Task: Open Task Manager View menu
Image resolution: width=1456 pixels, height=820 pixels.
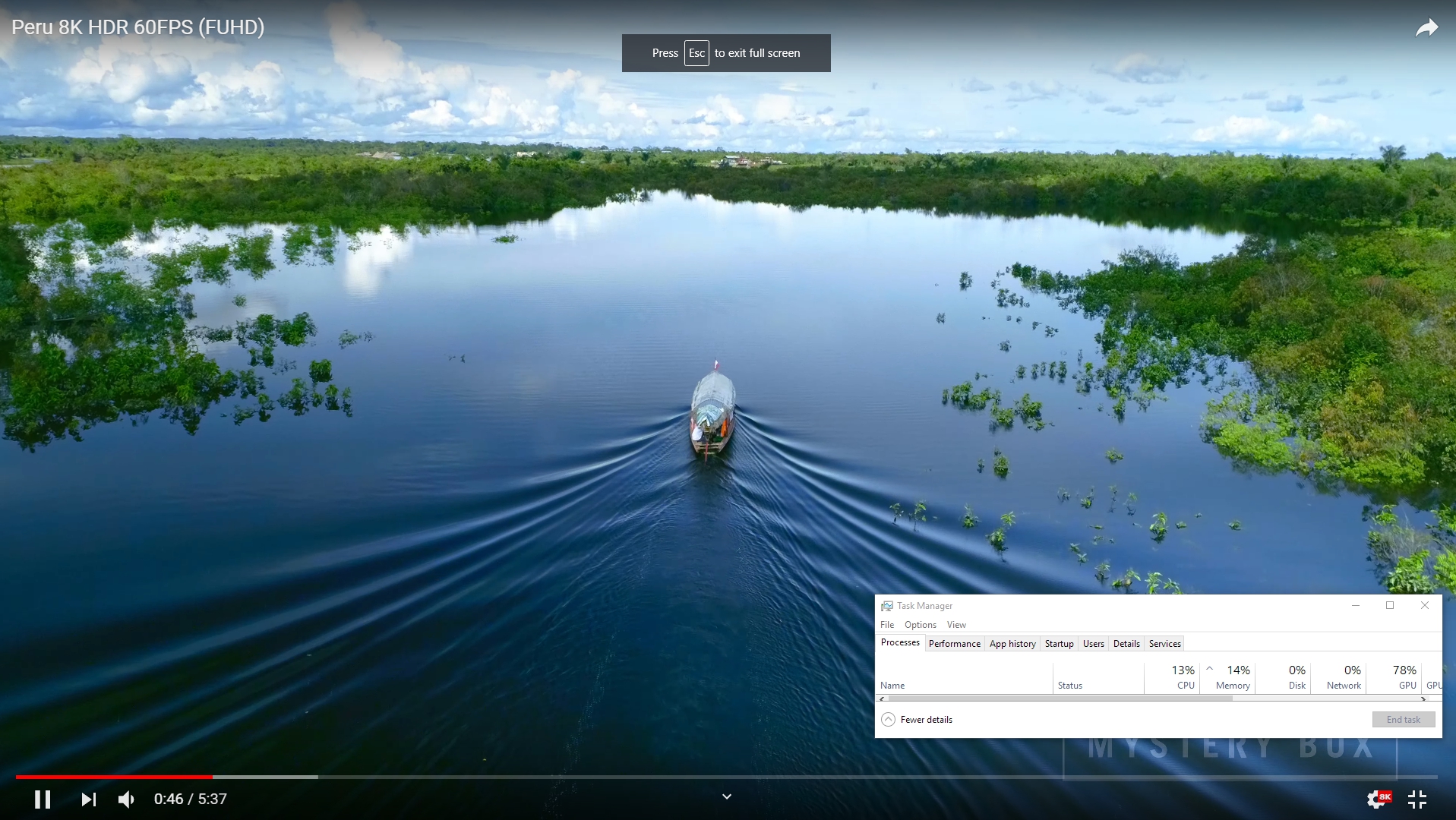Action: pos(956,625)
